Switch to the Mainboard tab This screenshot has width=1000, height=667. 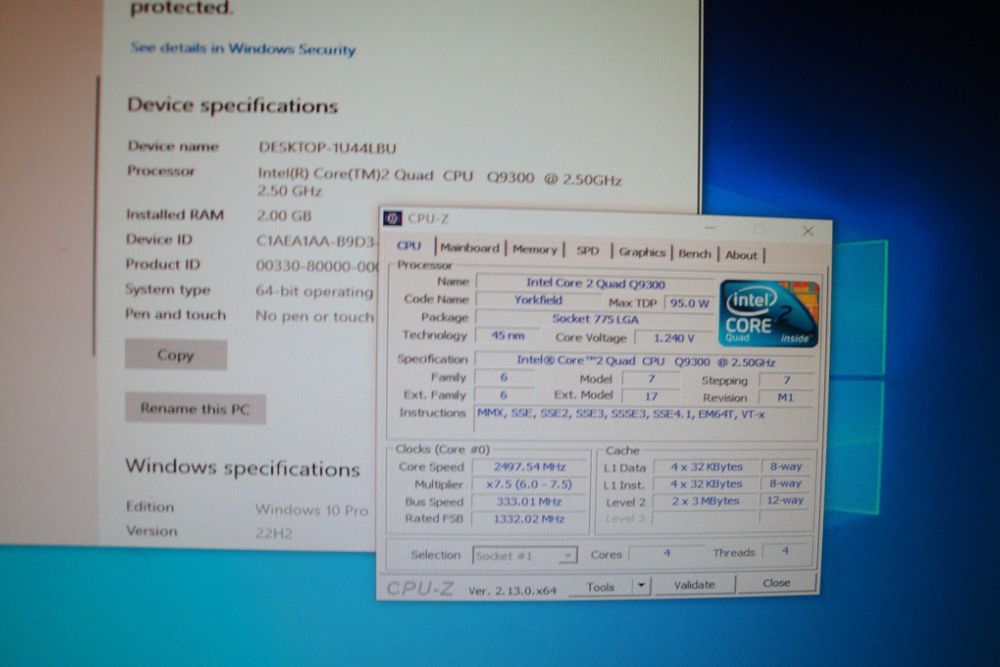click(469, 248)
